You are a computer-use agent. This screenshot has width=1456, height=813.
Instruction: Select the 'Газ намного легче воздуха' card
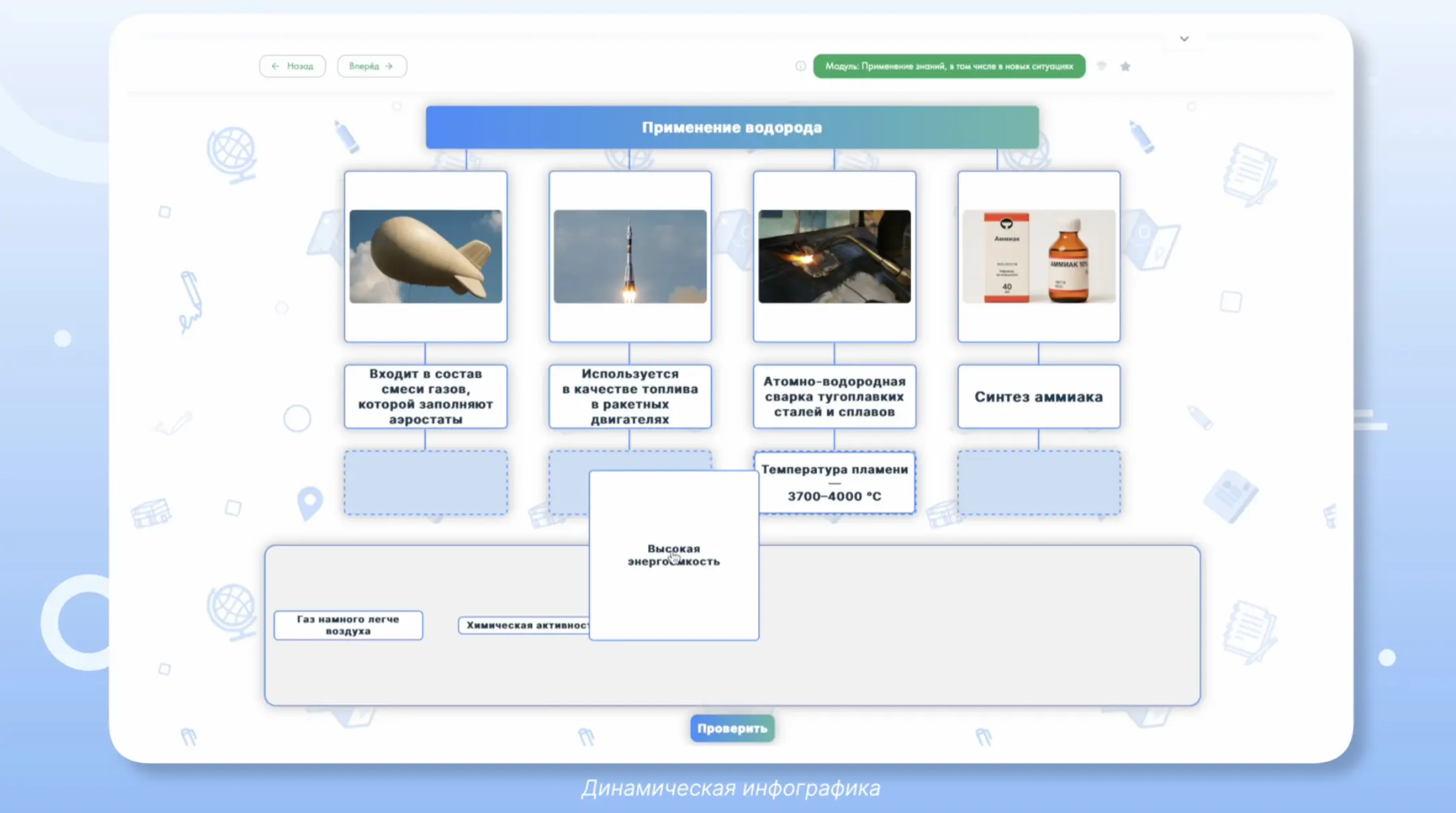[x=348, y=625]
